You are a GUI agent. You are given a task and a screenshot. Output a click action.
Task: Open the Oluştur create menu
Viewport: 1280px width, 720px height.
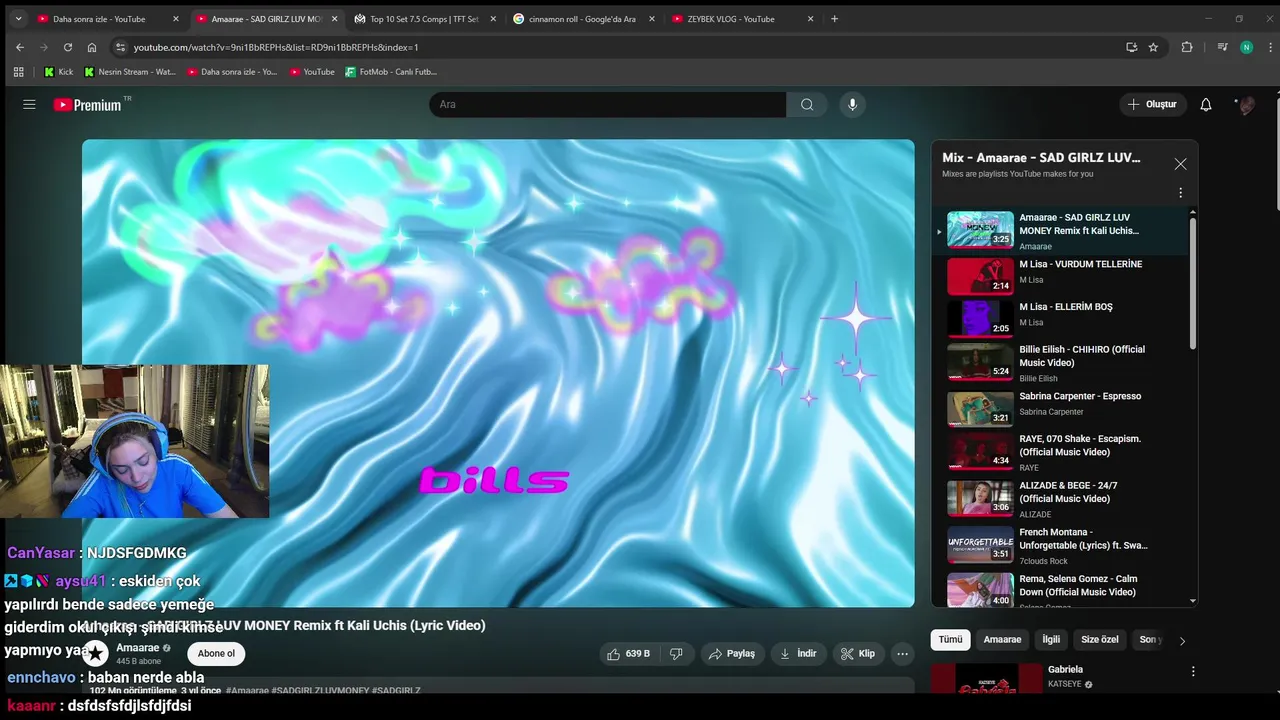point(1152,104)
